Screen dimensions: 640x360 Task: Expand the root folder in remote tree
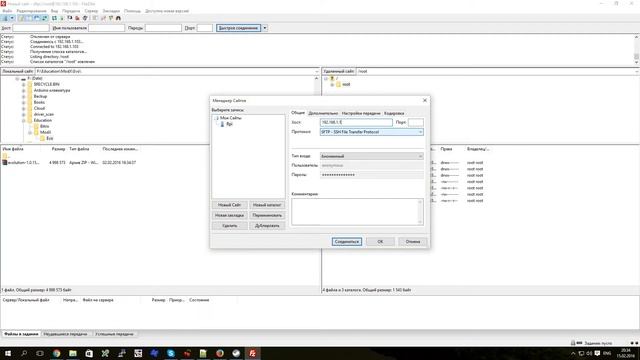click(332, 84)
